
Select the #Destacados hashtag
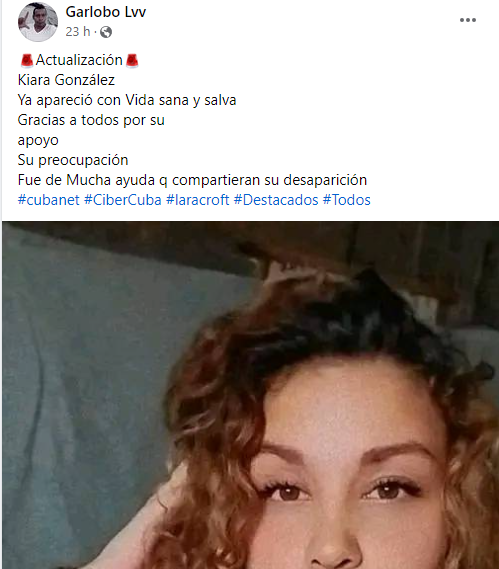tap(276, 200)
